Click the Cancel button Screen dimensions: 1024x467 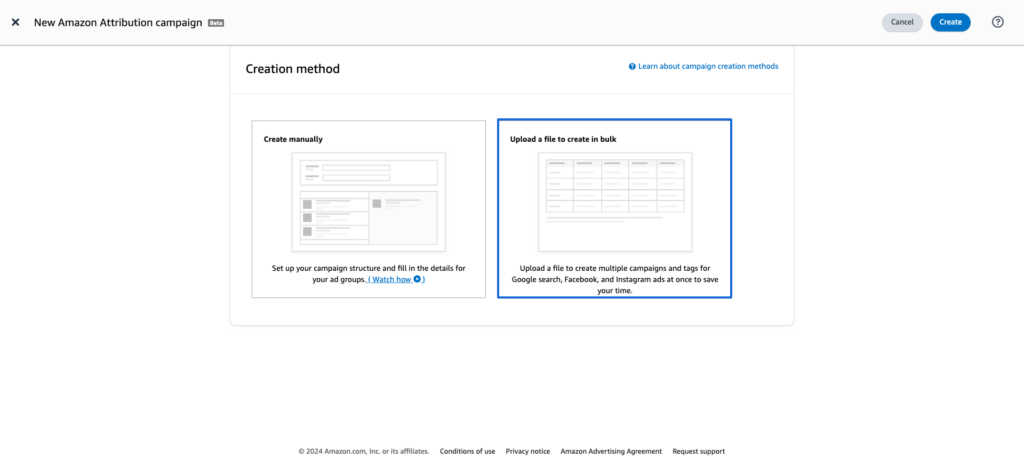pyautogui.click(x=902, y=22)
